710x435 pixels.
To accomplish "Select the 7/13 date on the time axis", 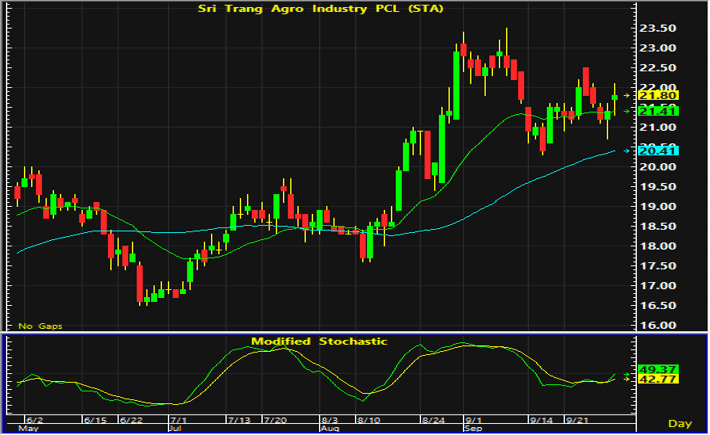I will [x=239, y=420].
